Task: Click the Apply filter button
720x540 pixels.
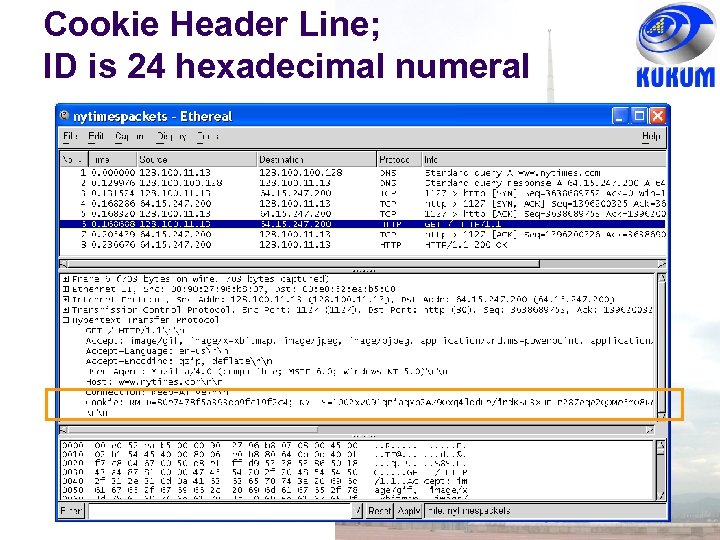Action: 409,511
